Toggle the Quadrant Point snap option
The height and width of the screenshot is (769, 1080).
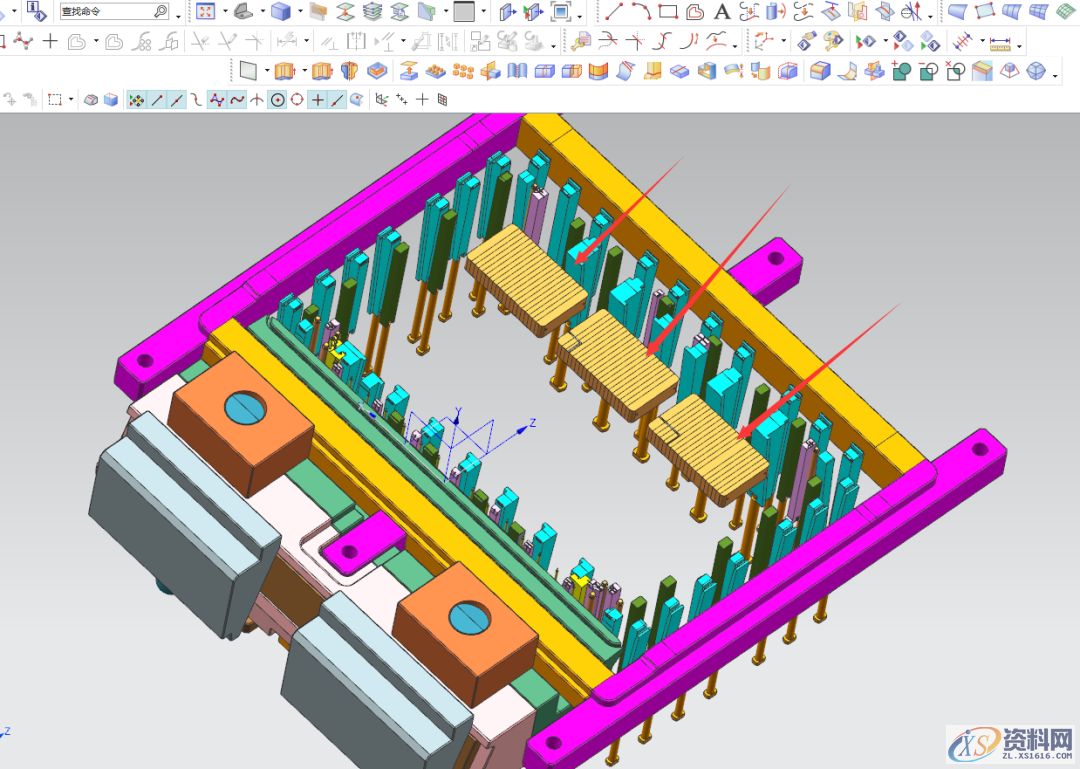297,100
